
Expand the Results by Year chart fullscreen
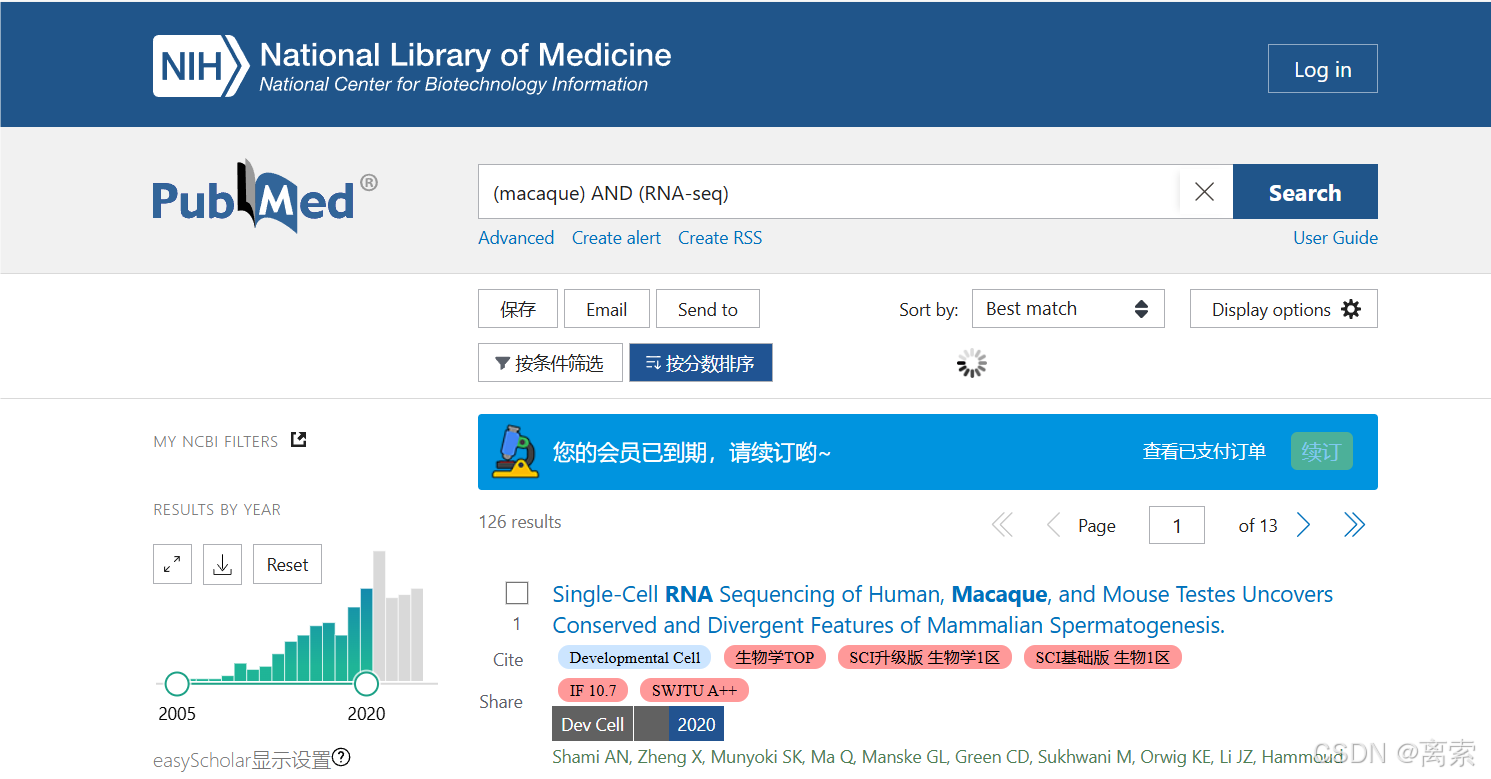tap(172, 564)
